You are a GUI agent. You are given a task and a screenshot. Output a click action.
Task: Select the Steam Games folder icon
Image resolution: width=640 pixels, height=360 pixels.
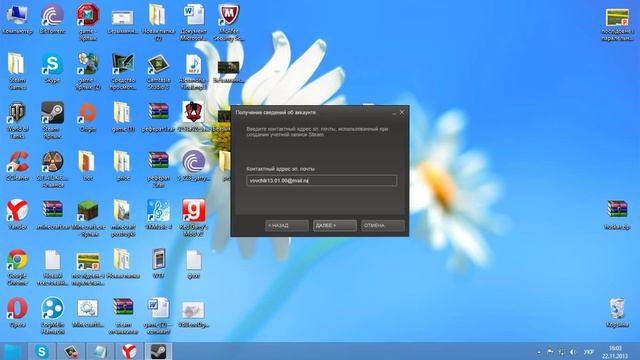tap(17, 71)
